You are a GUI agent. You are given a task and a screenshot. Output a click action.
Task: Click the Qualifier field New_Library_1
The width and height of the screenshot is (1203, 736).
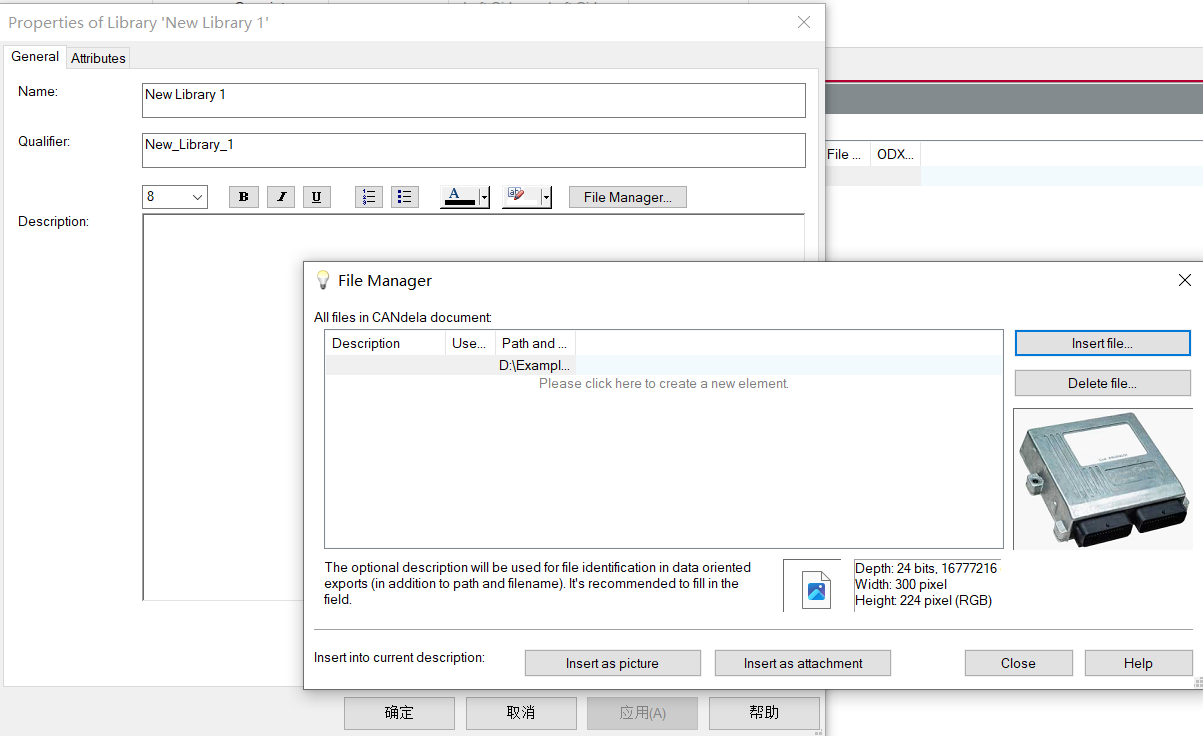click(474, 150)
